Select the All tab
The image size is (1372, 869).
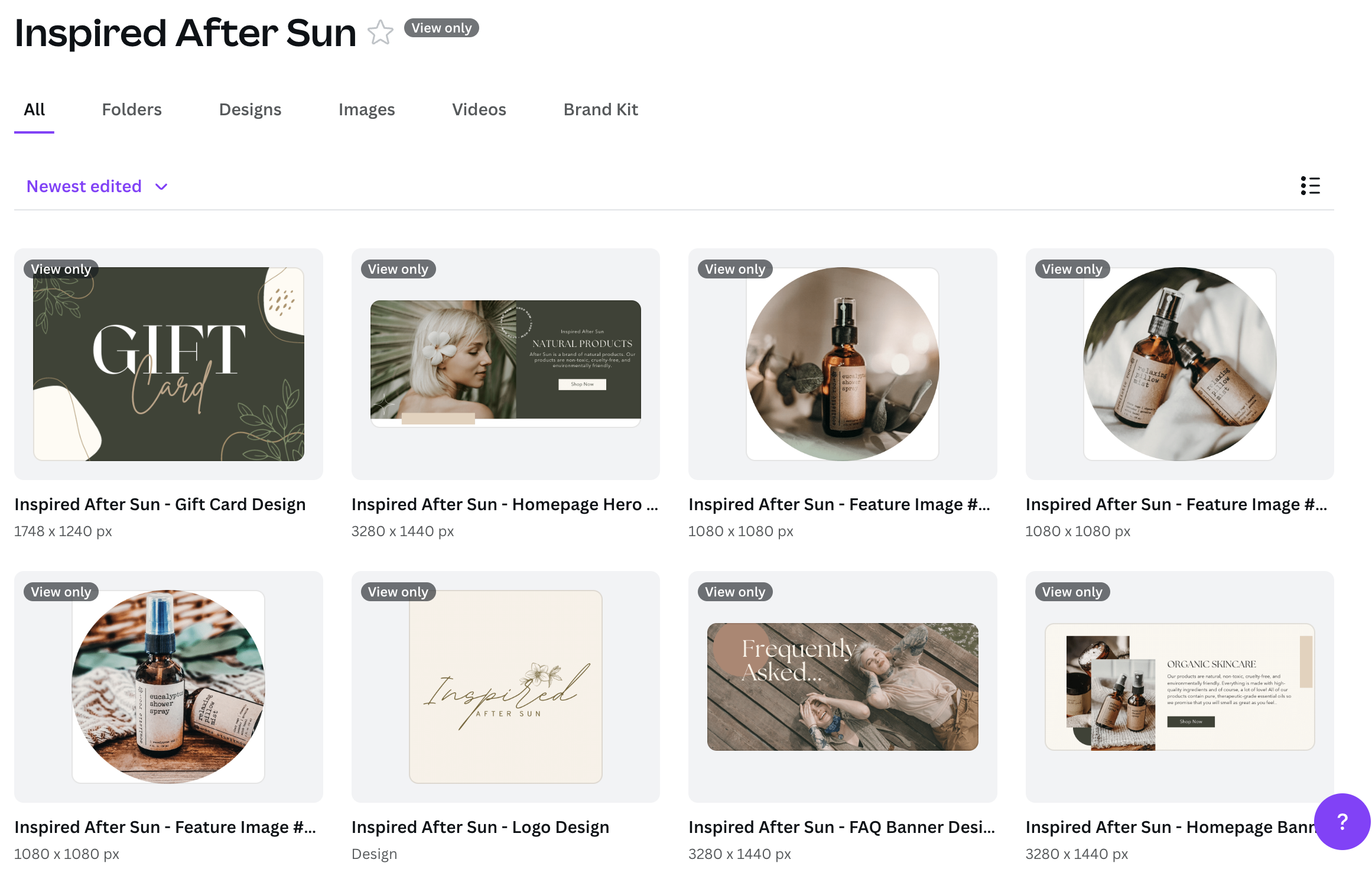[34, 109]
